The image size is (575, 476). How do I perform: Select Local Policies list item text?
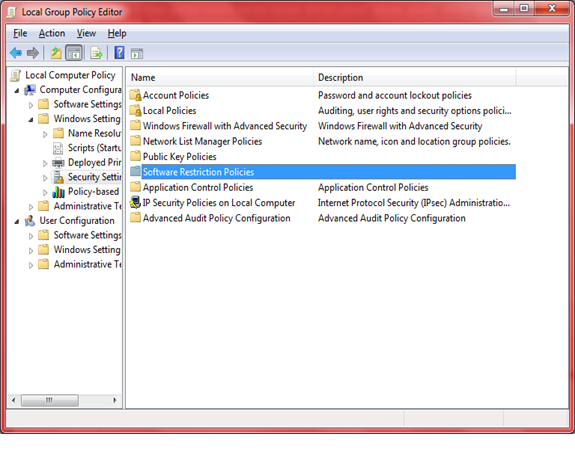point(169,111)
